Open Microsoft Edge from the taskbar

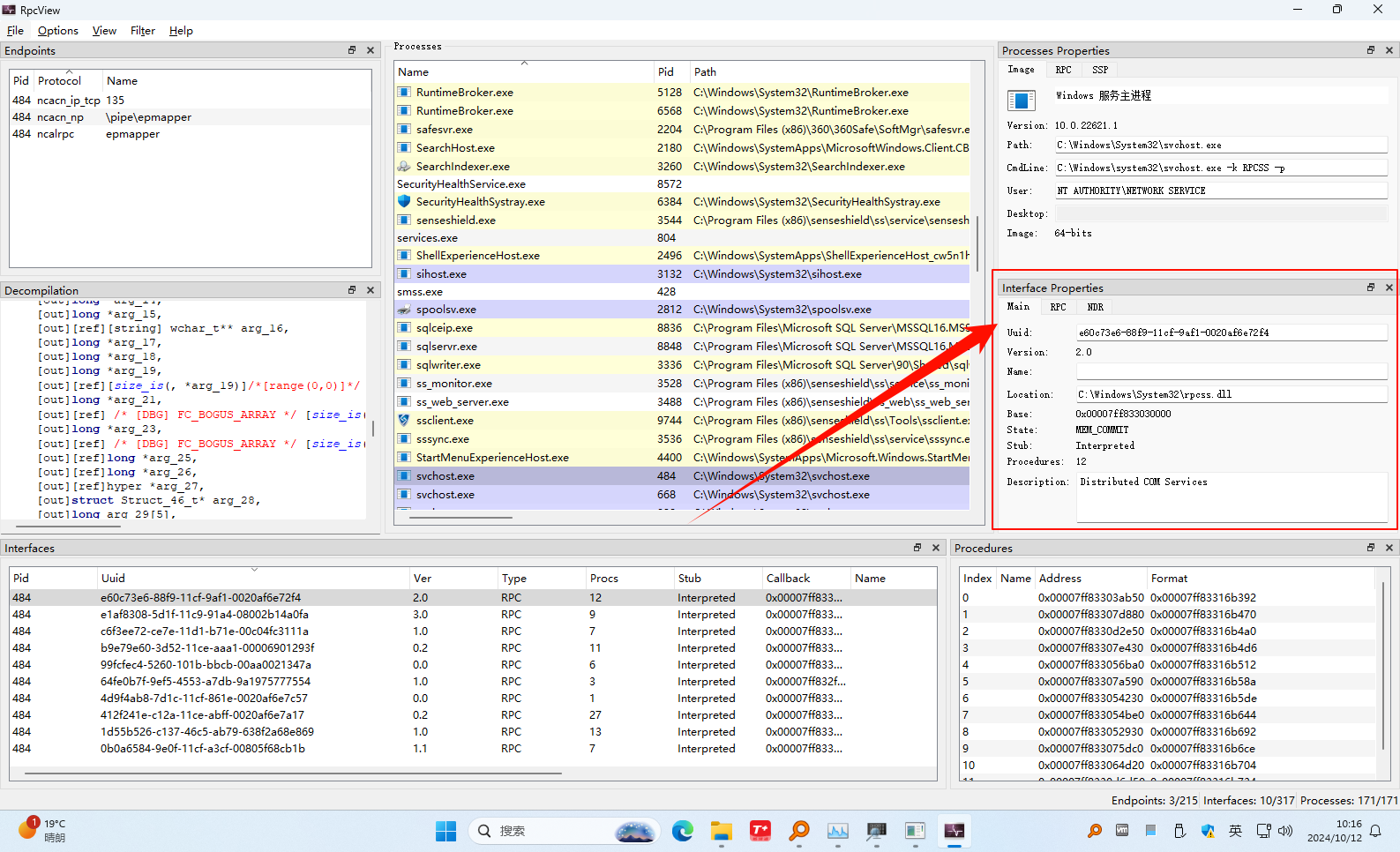tap(682, 831)
